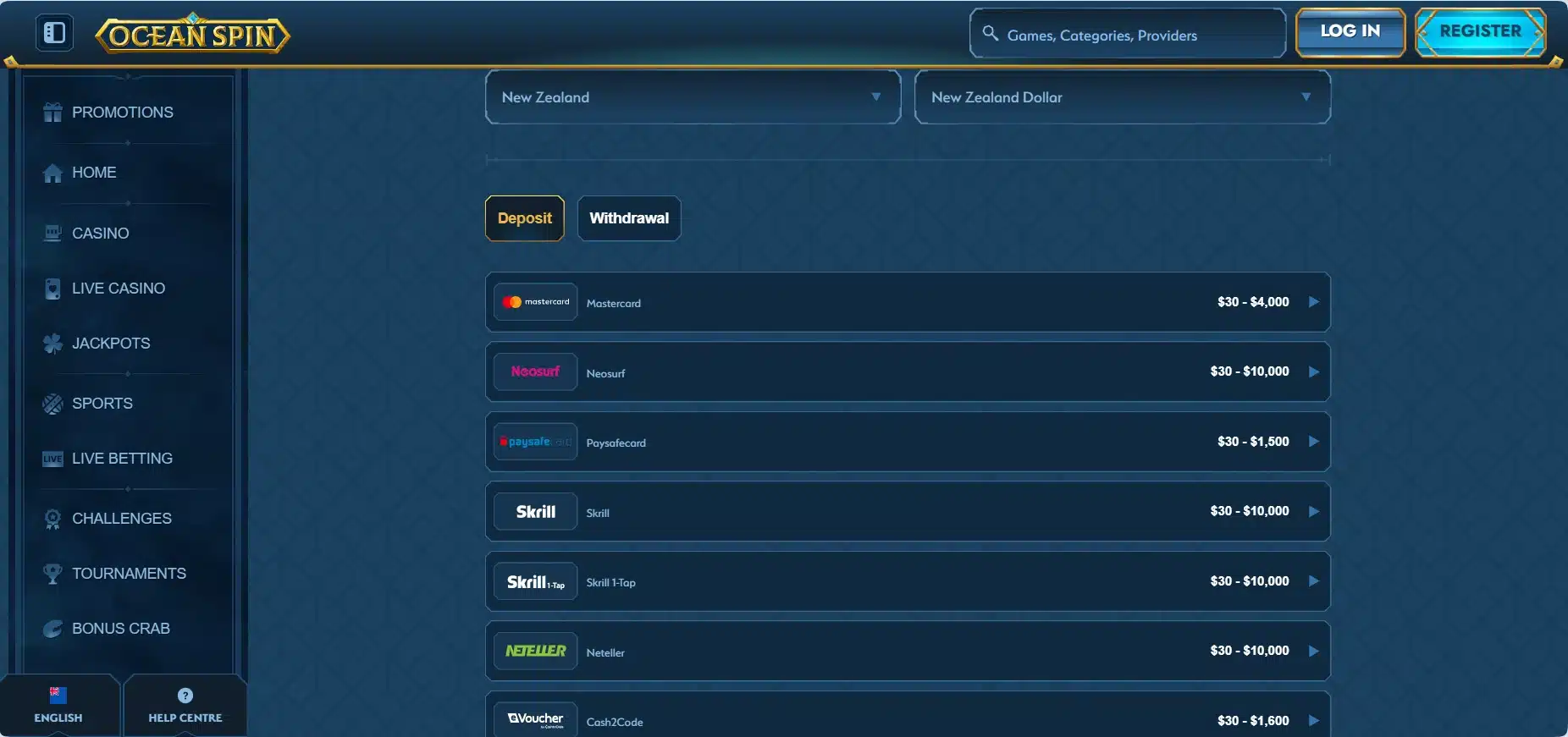Click the Skrill 1-Tap method name
Image resolution: width=1568 pixels, height=737 pixels.
pyautogui.click(x=610, y=583)
